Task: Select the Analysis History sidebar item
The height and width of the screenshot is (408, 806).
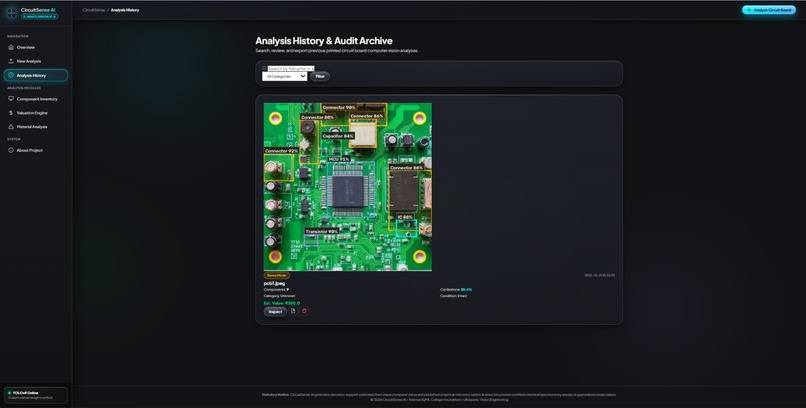Action: pyautogui.click(x=35, y=75)
